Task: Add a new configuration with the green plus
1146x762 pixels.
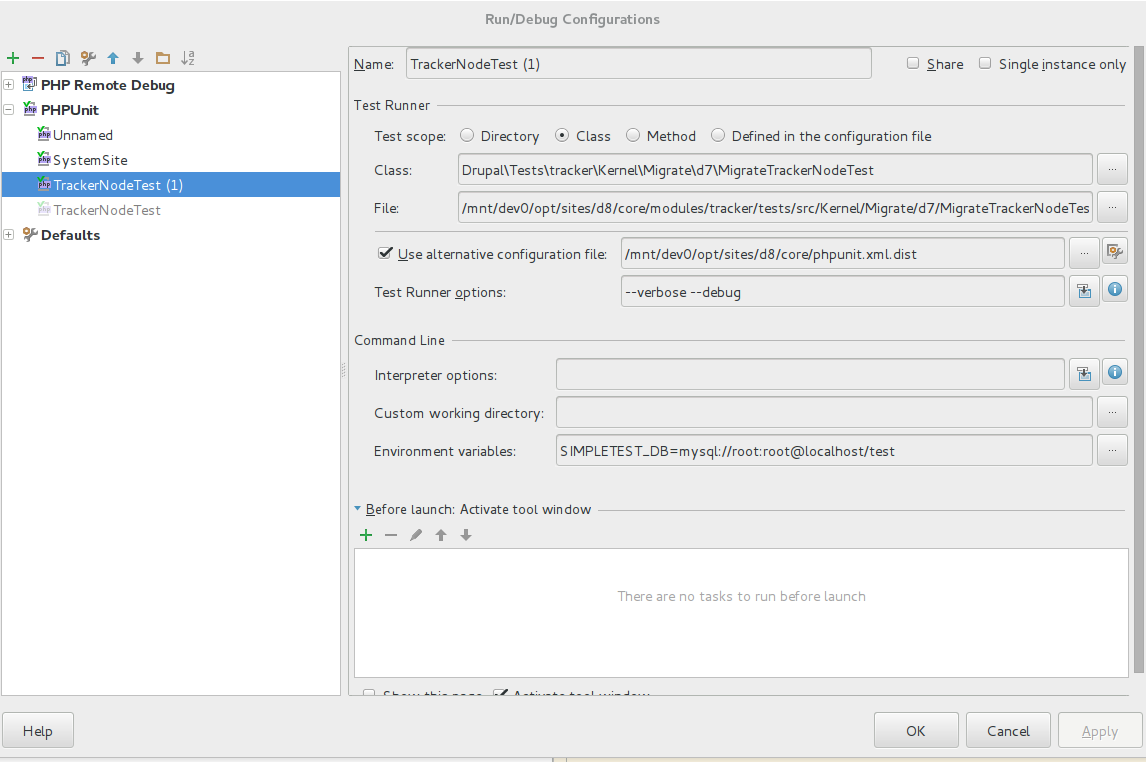Action: pyautogui.click(x=13, y=58)
